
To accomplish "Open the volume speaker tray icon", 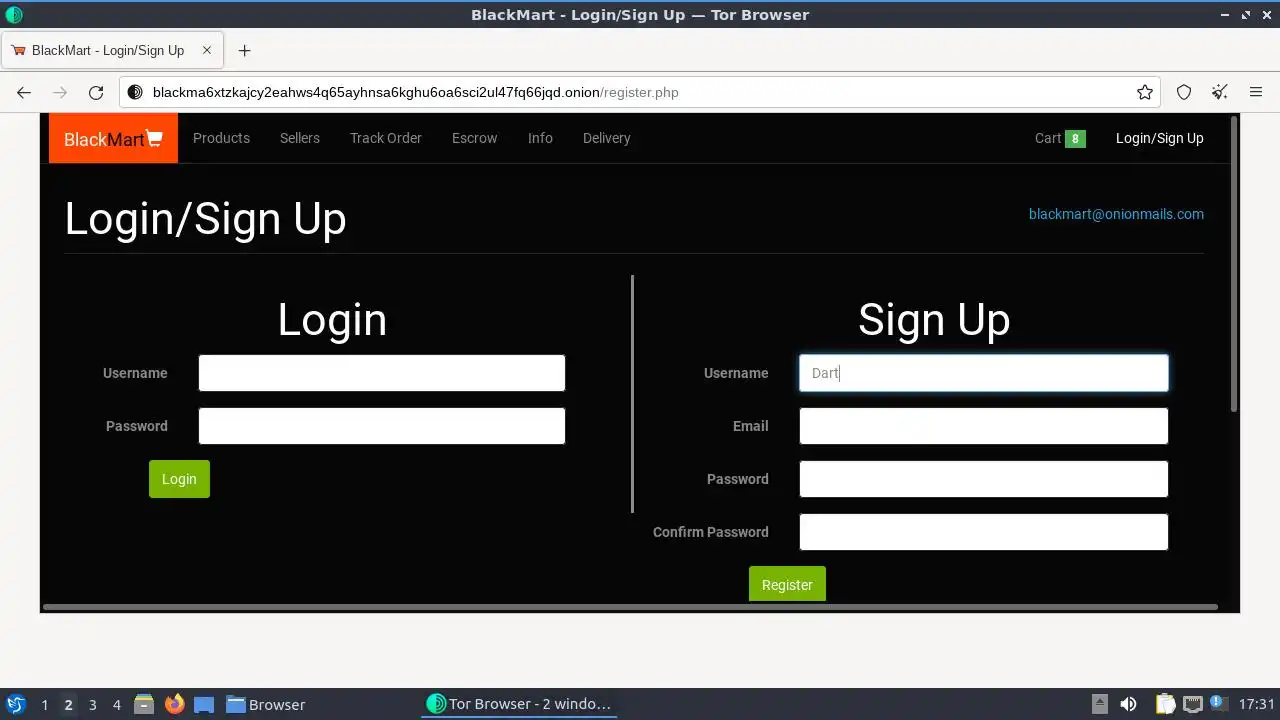I will tap(1128, 704).
